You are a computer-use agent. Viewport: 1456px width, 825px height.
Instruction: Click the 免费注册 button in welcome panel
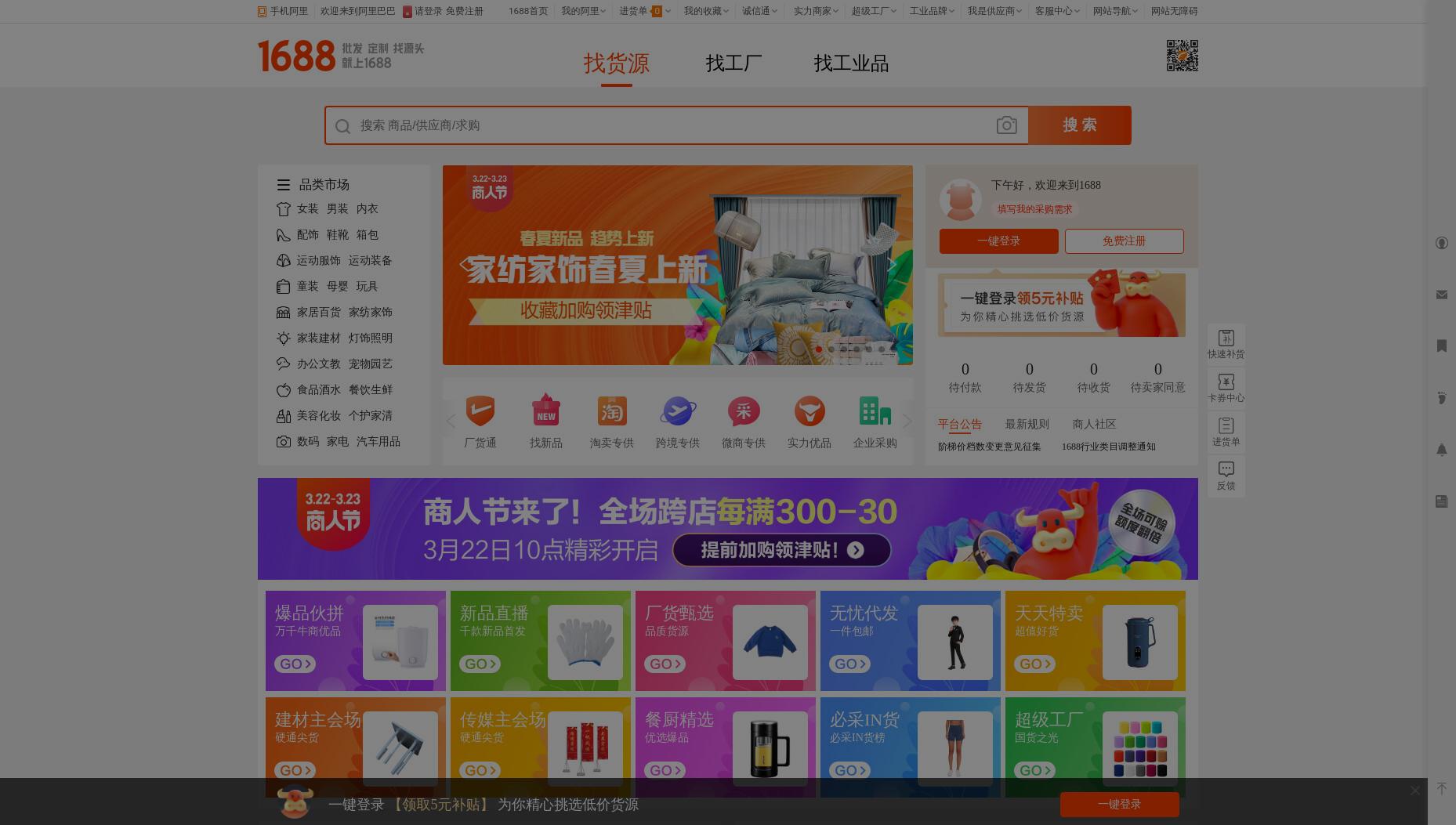[x=1125, y=241]
